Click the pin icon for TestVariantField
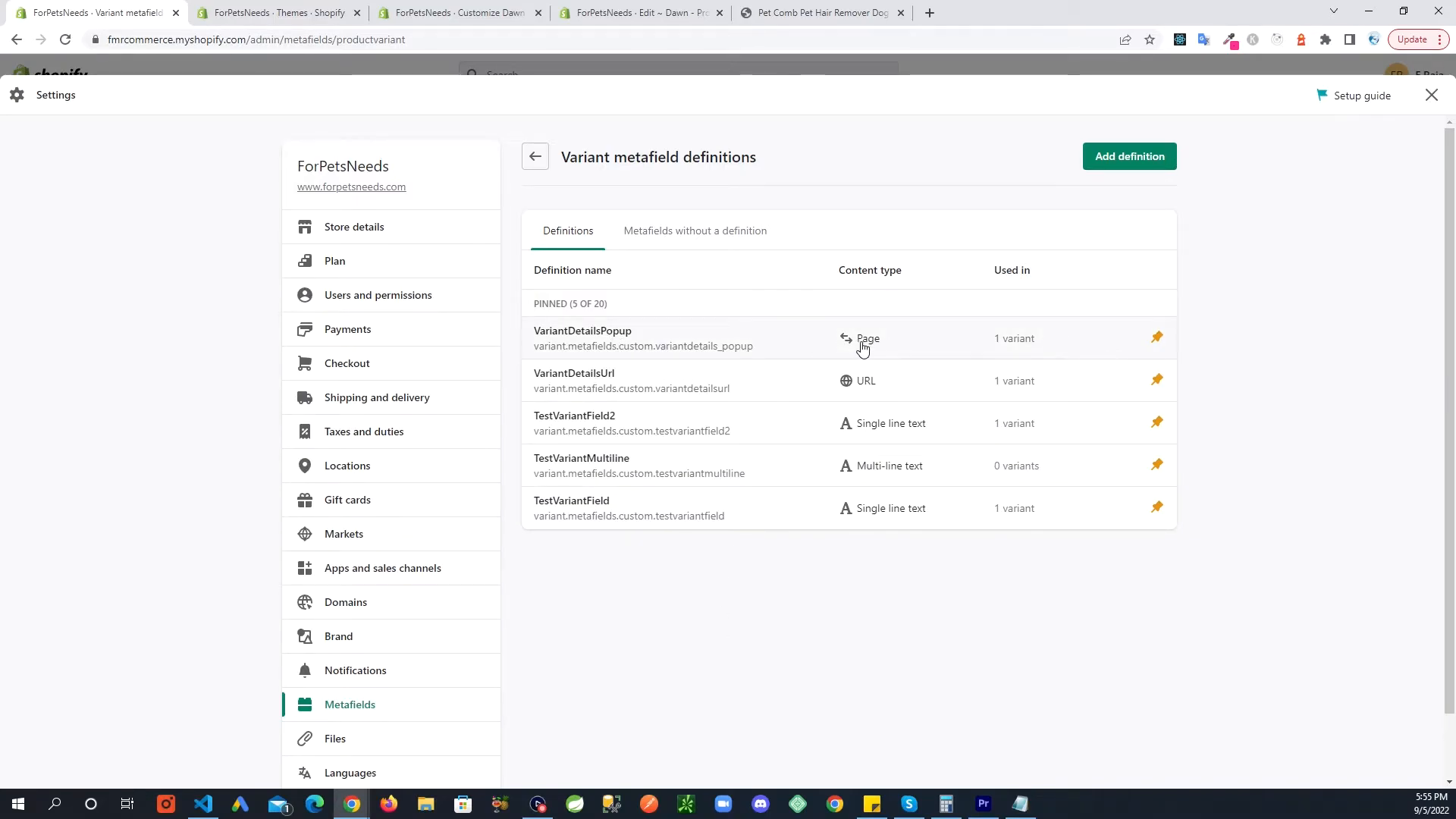This screenshot has width=1456, height=819. pyautogui.click(x=1157, y=506)
